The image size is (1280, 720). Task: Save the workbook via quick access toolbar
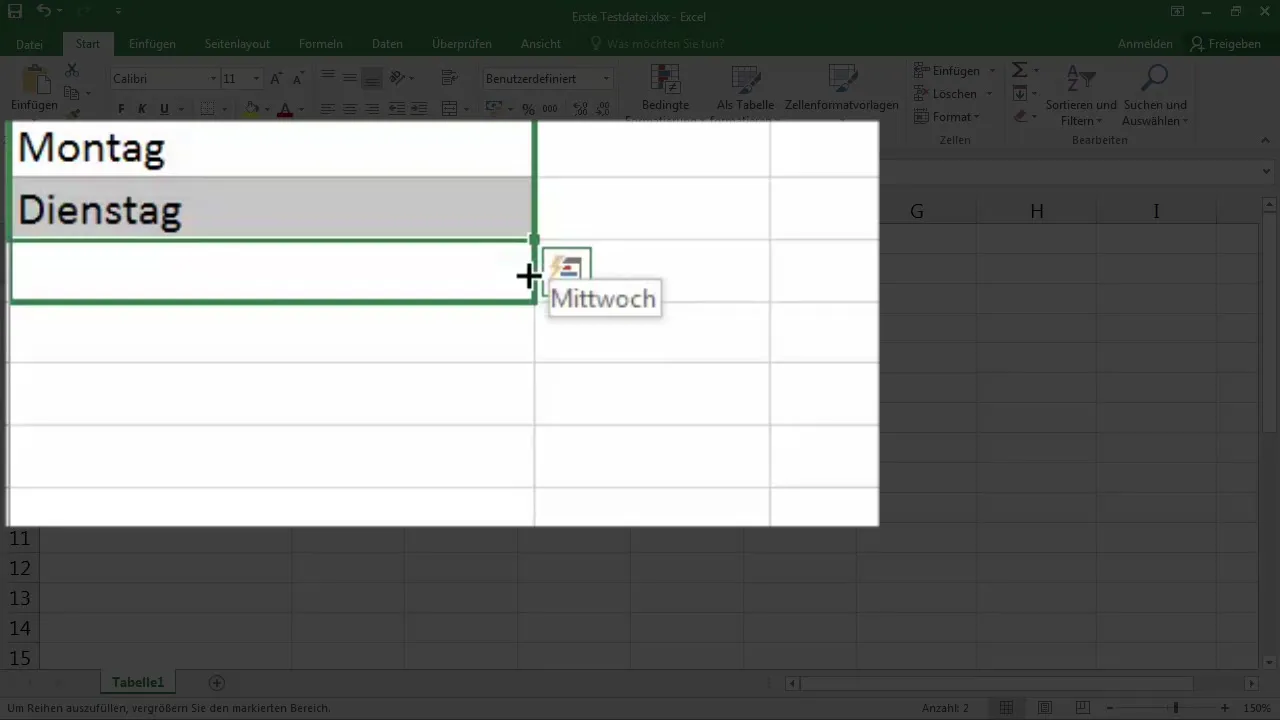[14, 12]
